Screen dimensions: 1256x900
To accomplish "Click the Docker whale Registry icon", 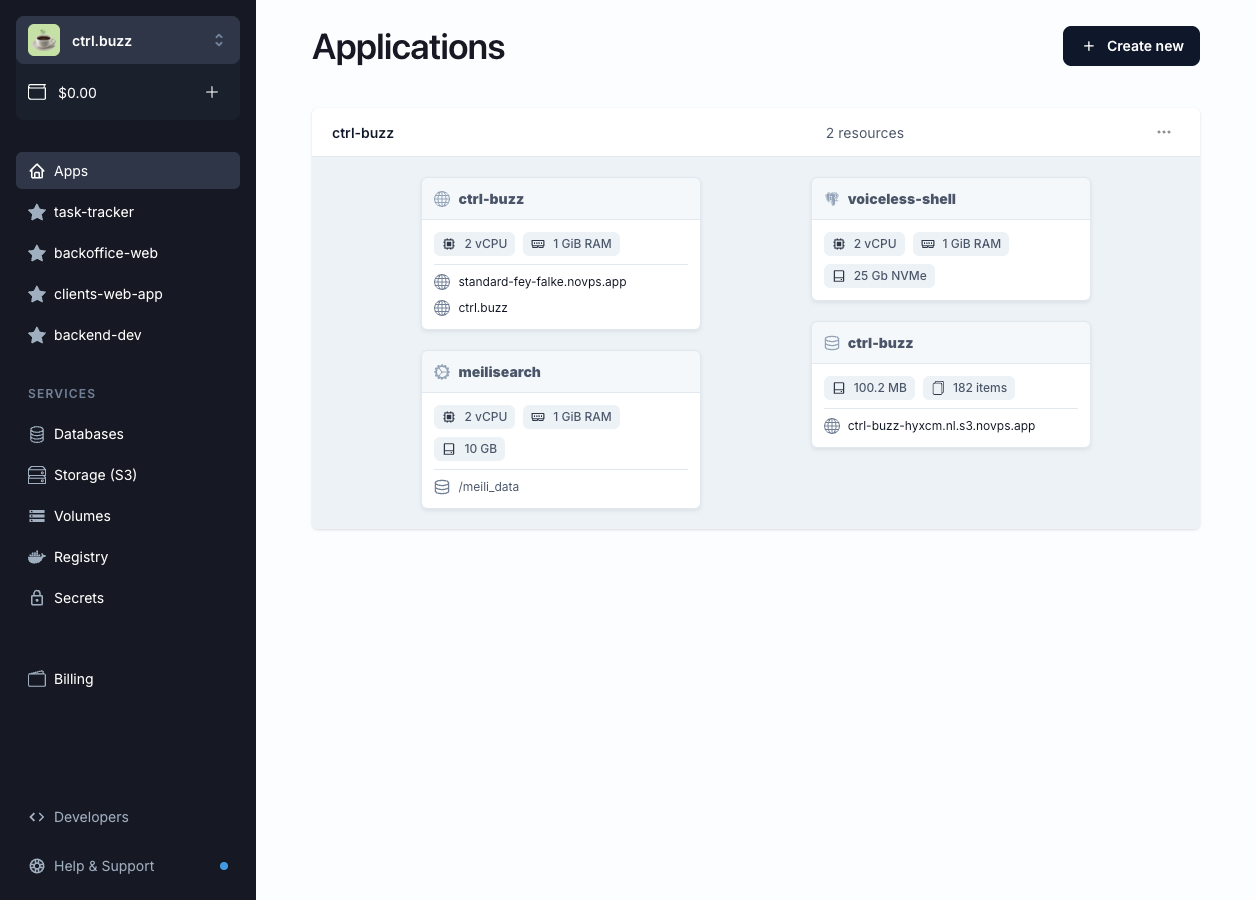I will (37, 557).
